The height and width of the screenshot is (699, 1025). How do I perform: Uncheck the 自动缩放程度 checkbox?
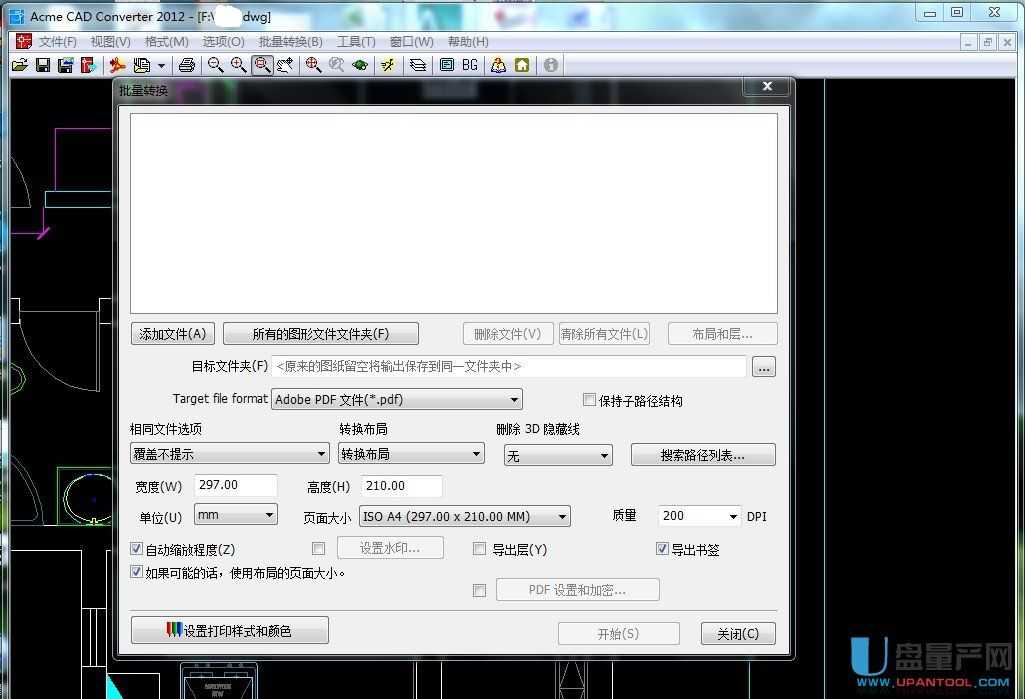point(137,549)
